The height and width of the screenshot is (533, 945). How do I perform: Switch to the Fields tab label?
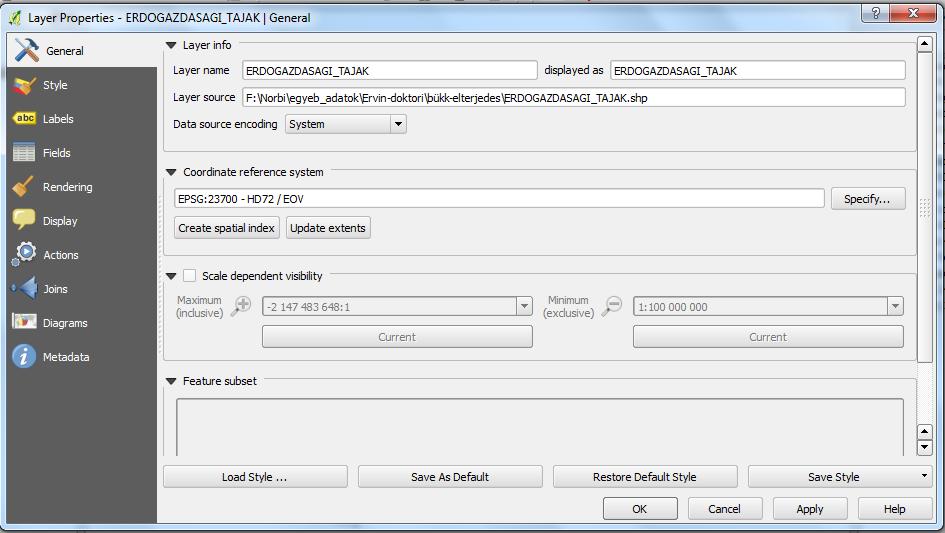click(x=57, y=153)
